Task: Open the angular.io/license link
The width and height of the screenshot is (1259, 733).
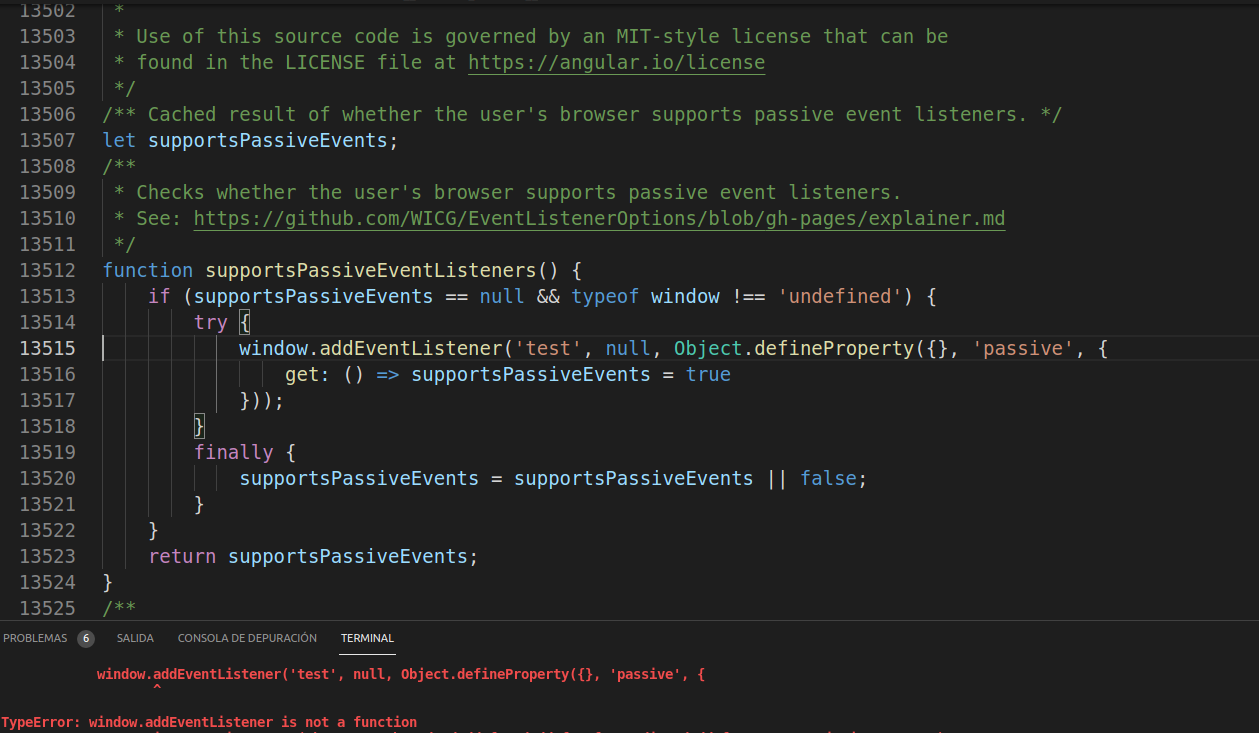Action: pyautogui.click(x=616, y=62)
